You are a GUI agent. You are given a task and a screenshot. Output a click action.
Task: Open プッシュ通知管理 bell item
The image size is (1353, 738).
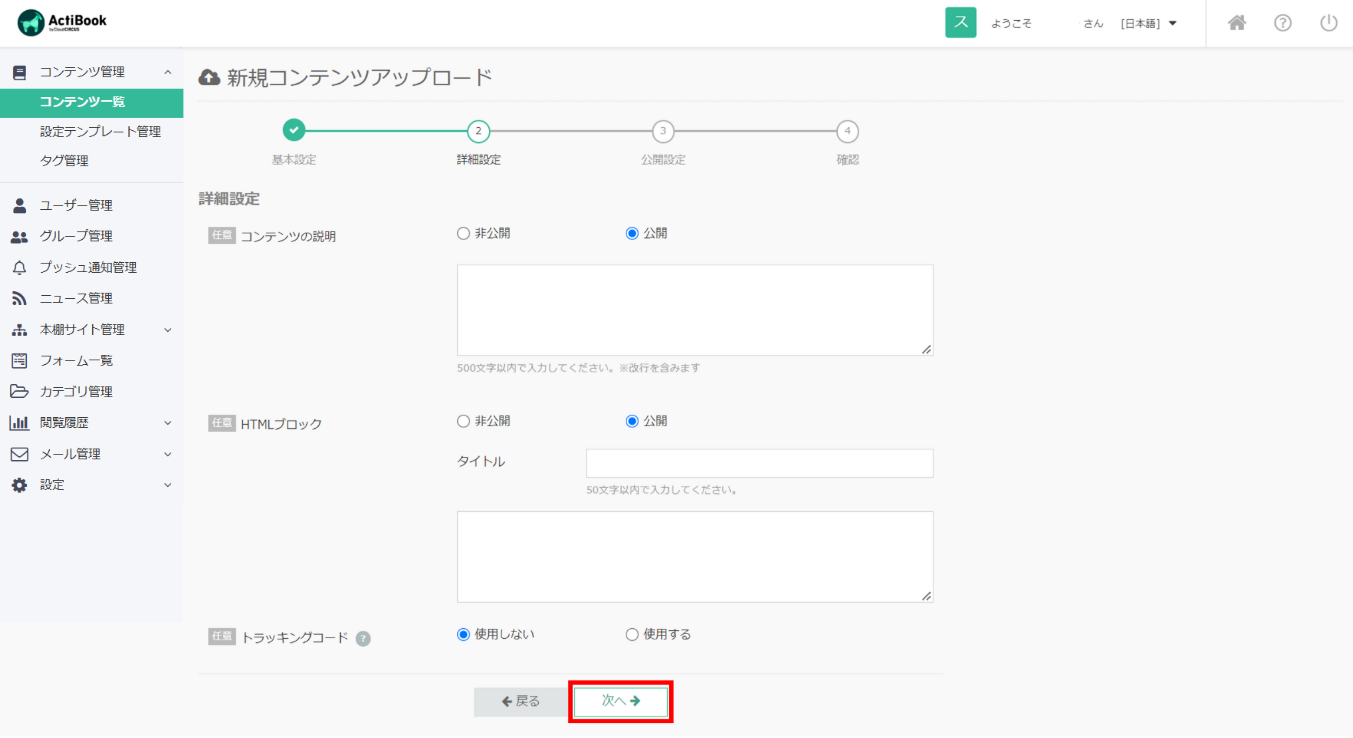(88, 267)
